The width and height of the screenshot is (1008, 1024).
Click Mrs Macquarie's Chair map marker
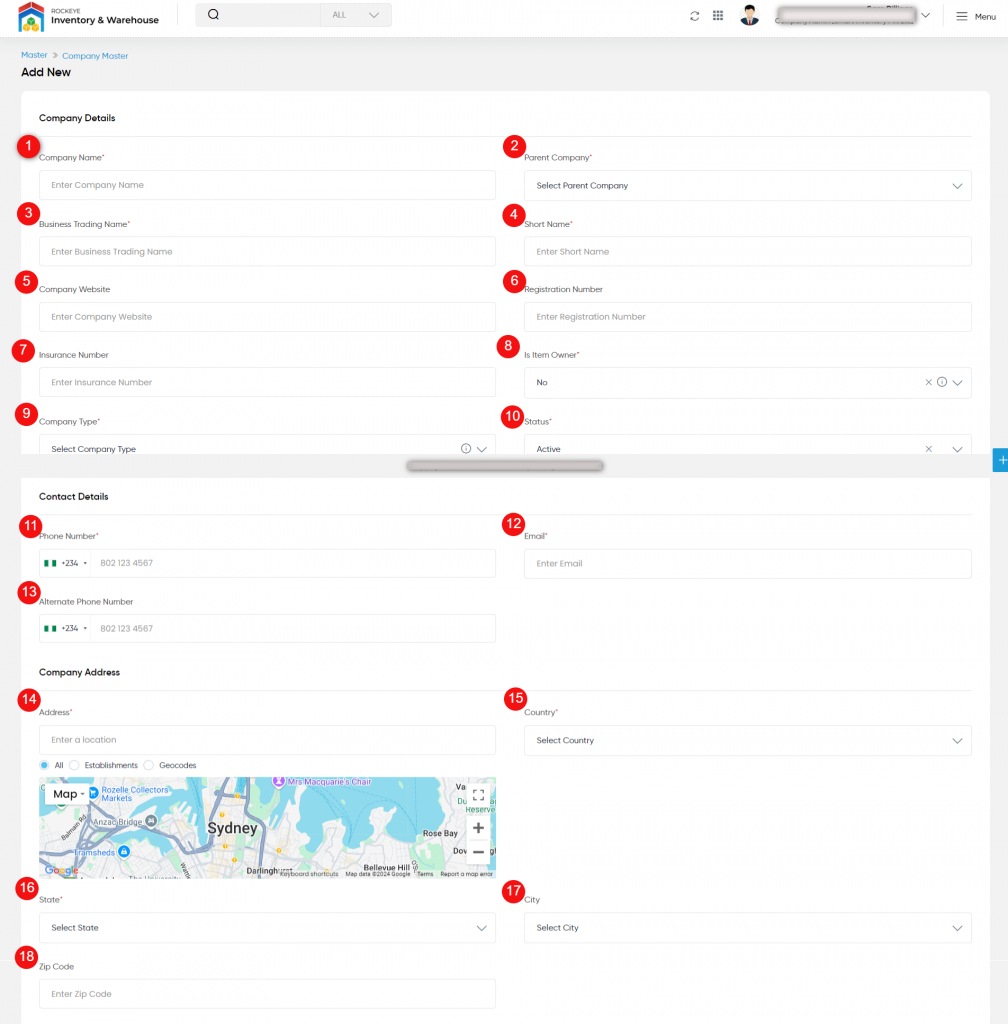point(279,781)
